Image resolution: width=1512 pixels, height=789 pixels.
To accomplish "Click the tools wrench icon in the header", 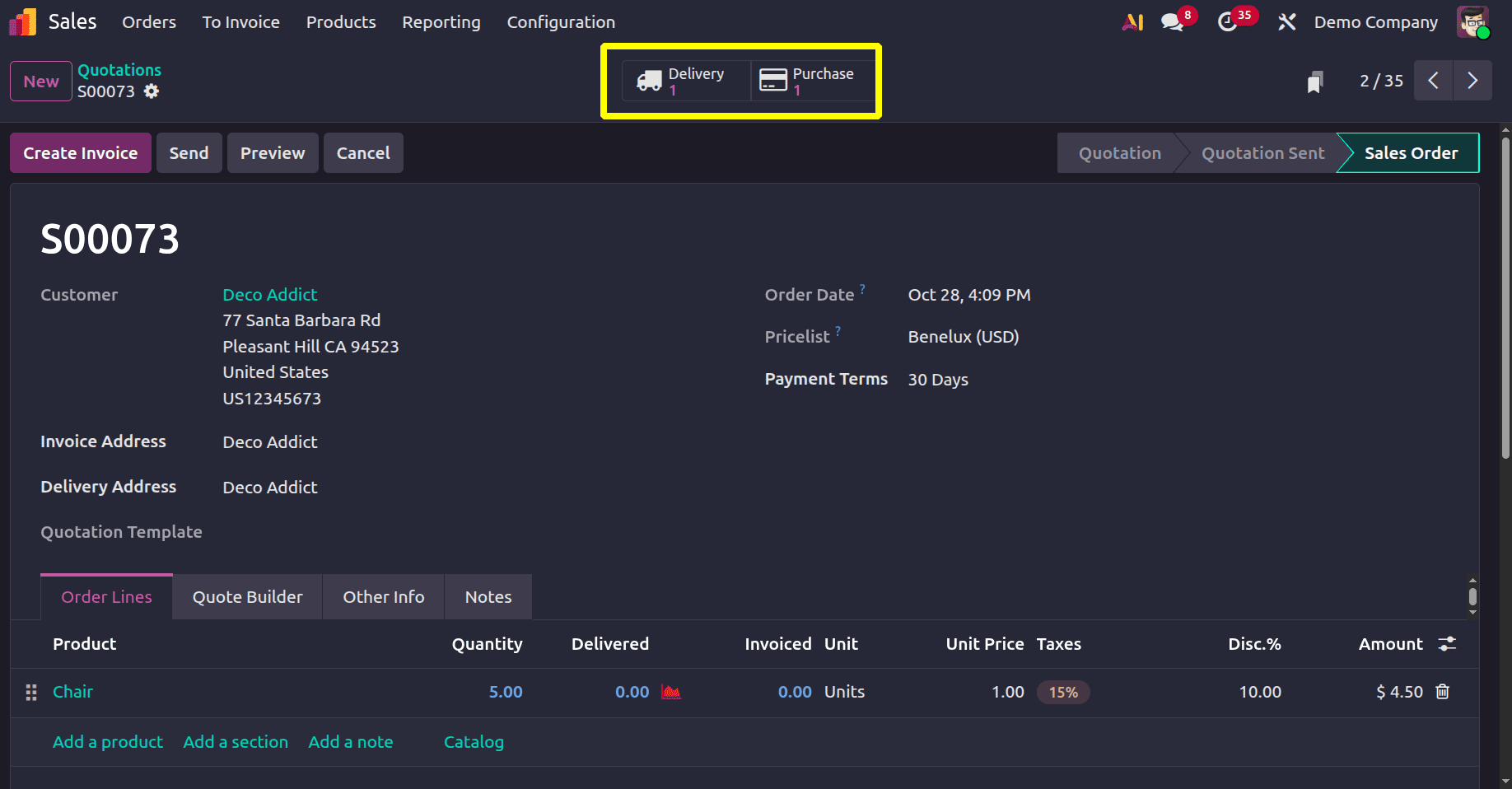I will [x=1286, y=22].
